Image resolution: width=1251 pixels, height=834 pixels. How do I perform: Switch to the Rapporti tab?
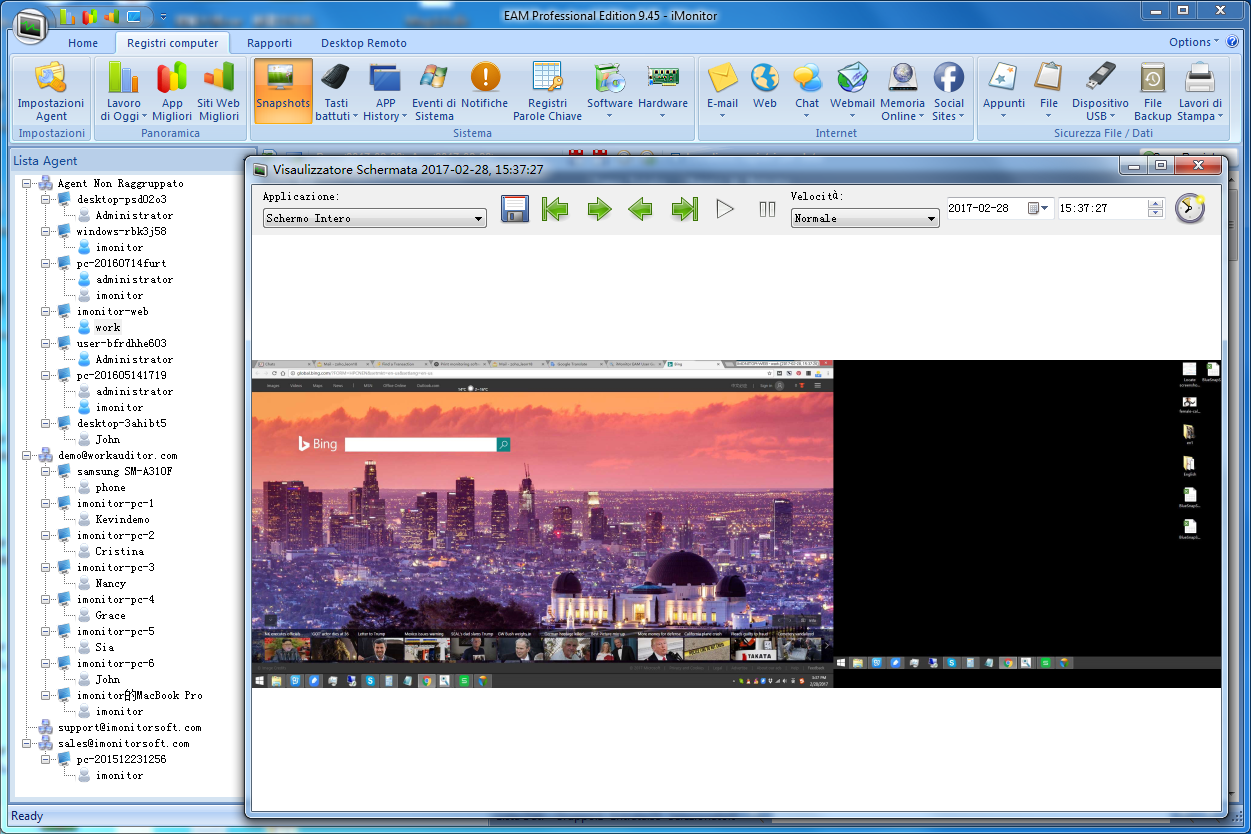click(269, 43)
